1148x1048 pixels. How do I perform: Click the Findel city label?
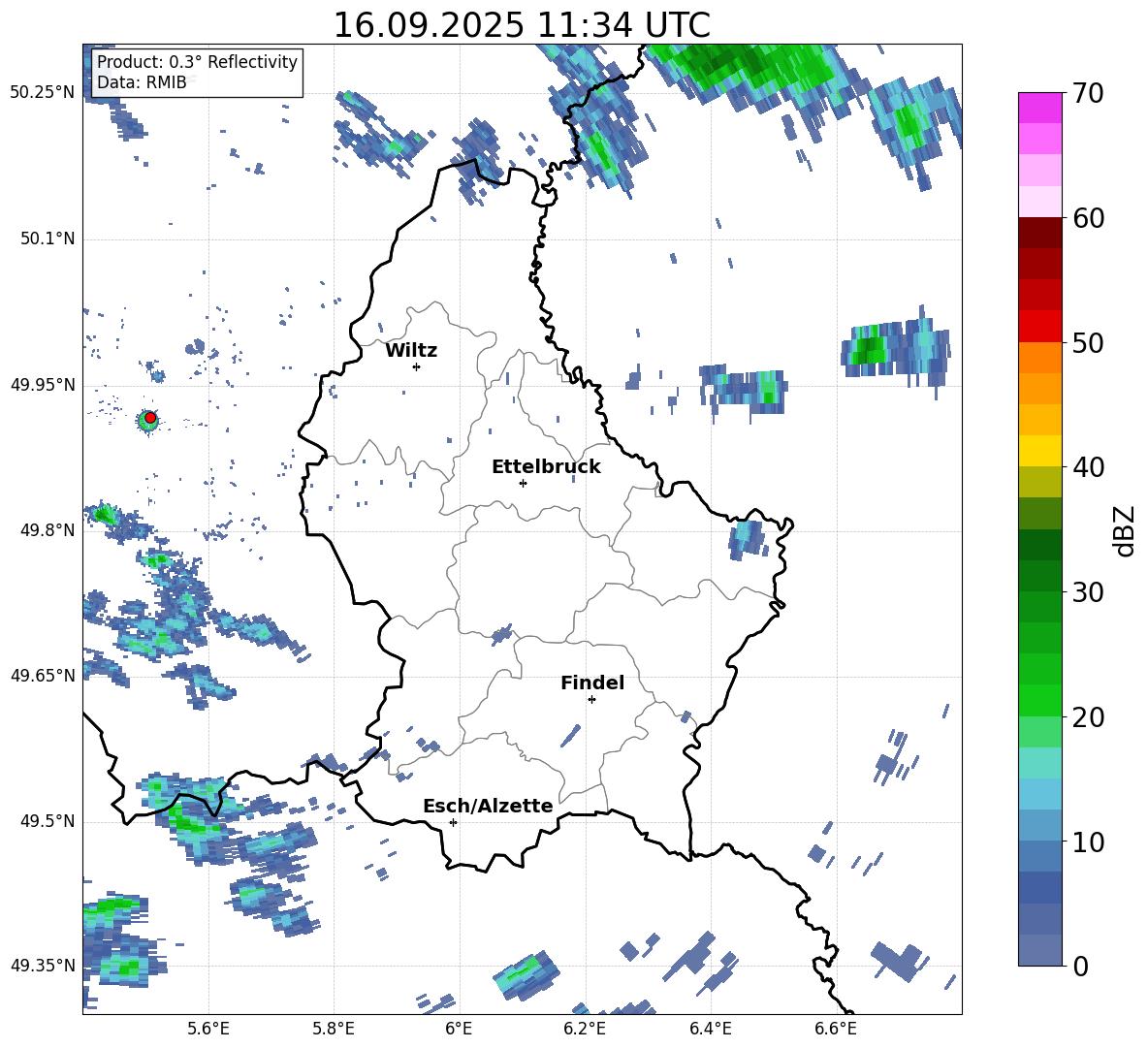pyautogui.click(x=592, y=683)
